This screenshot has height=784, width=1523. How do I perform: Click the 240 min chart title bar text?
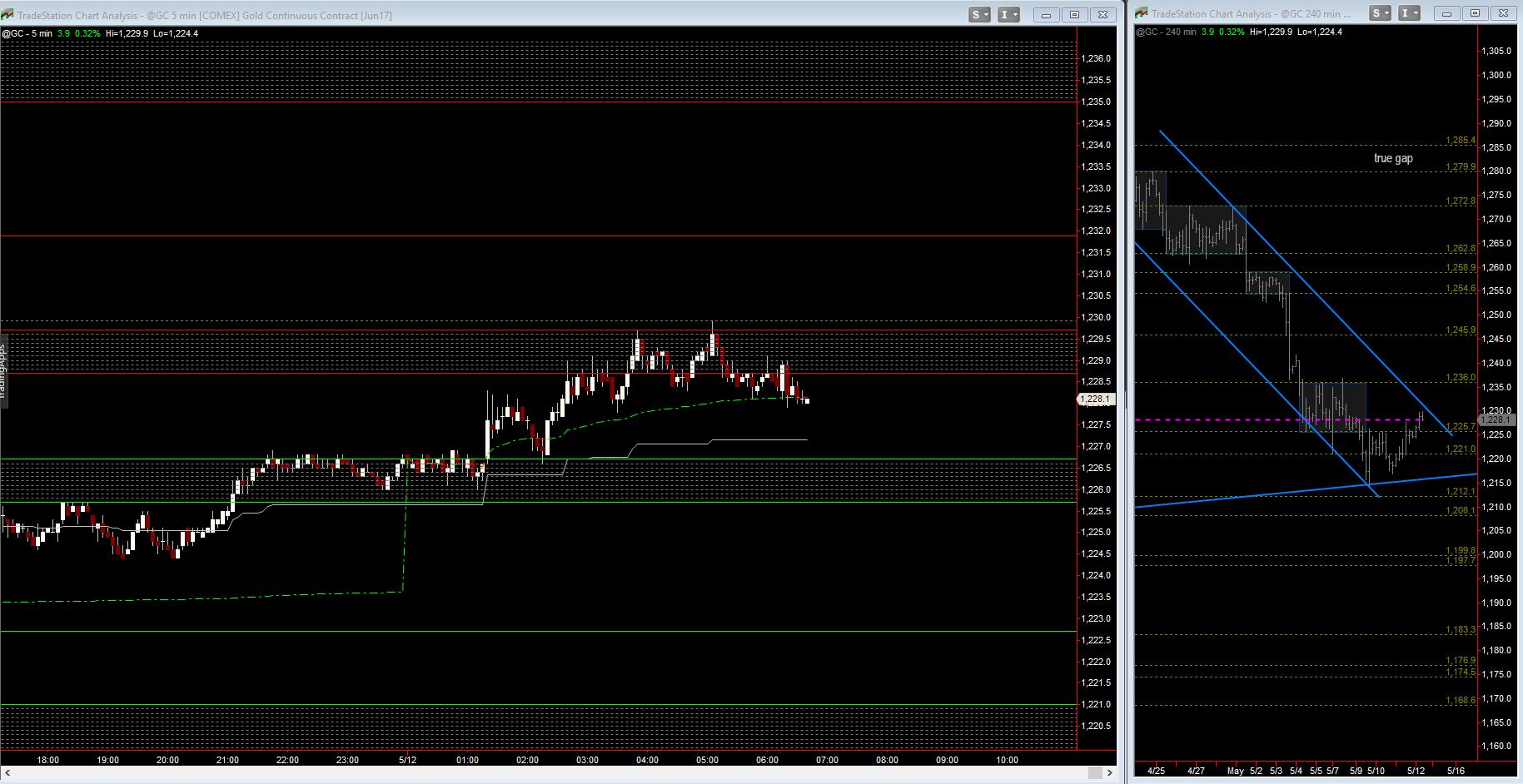(1252, 13)
